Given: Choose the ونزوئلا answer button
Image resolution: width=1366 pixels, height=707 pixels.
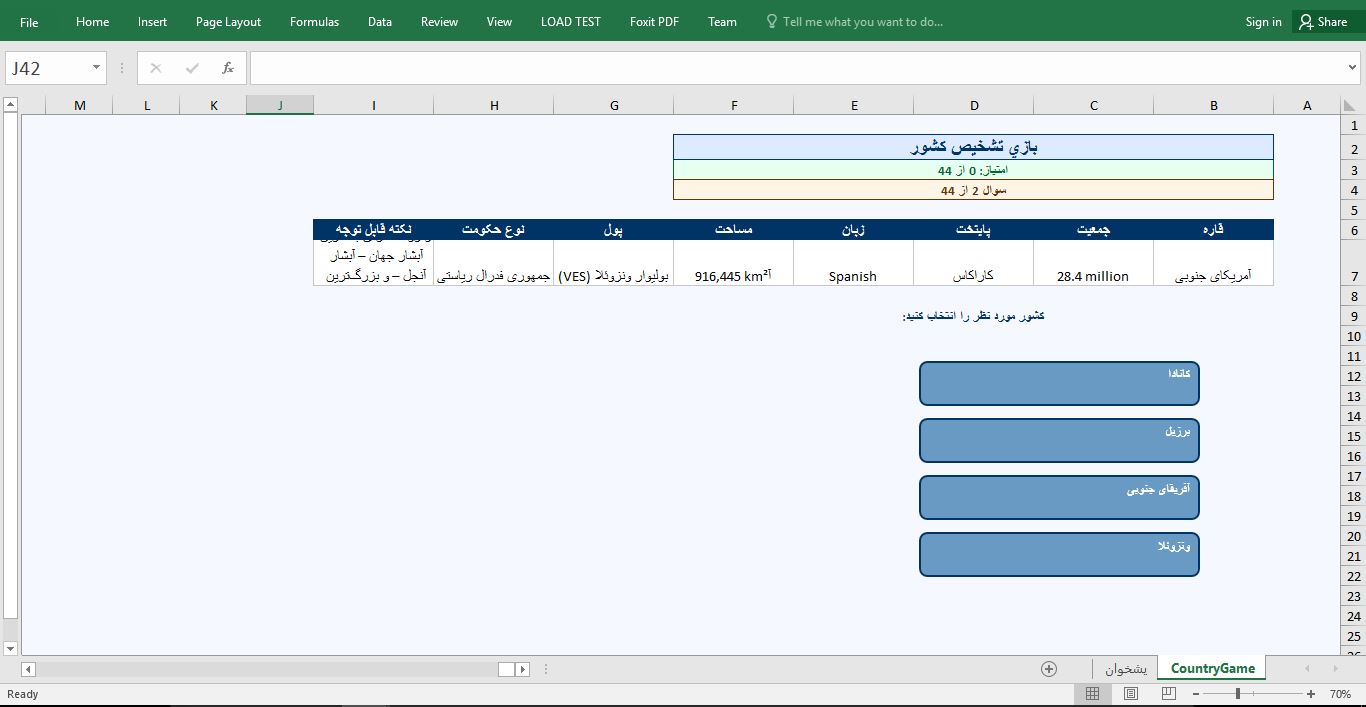Looking at the screenshot, I should [x=1059, y=555].
